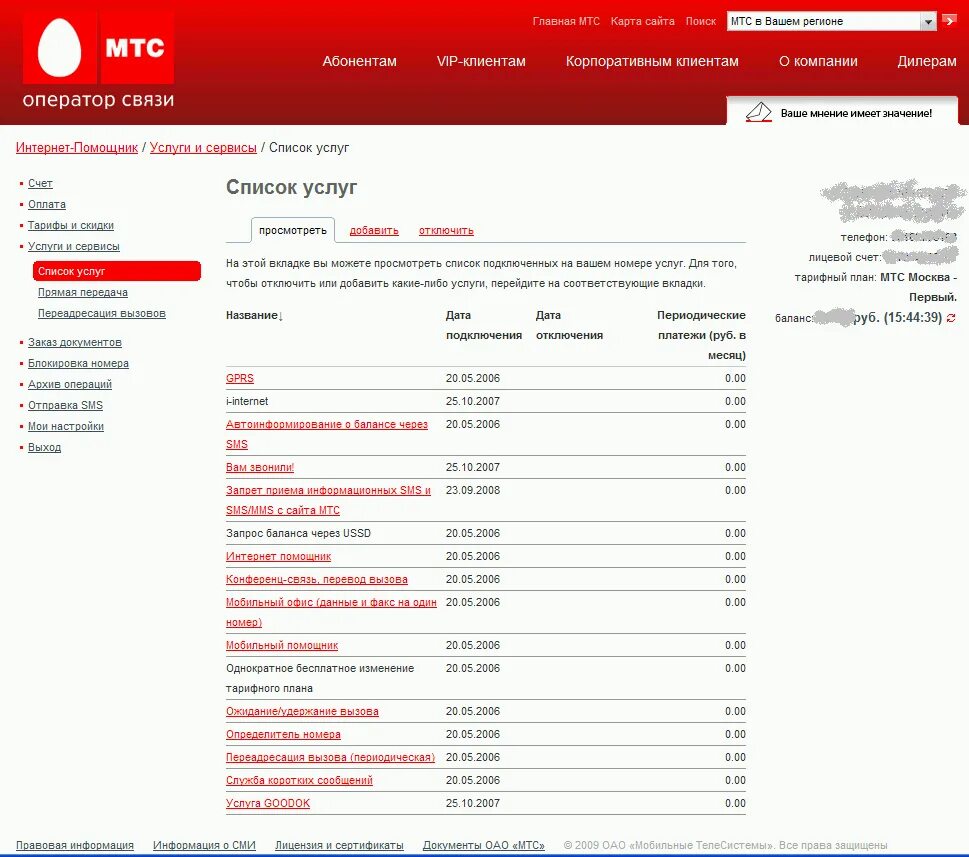Viewport: 969px width, 857px height.
Task: Open 'Тарифы и скидки' sidebar item
Action: 71,226
